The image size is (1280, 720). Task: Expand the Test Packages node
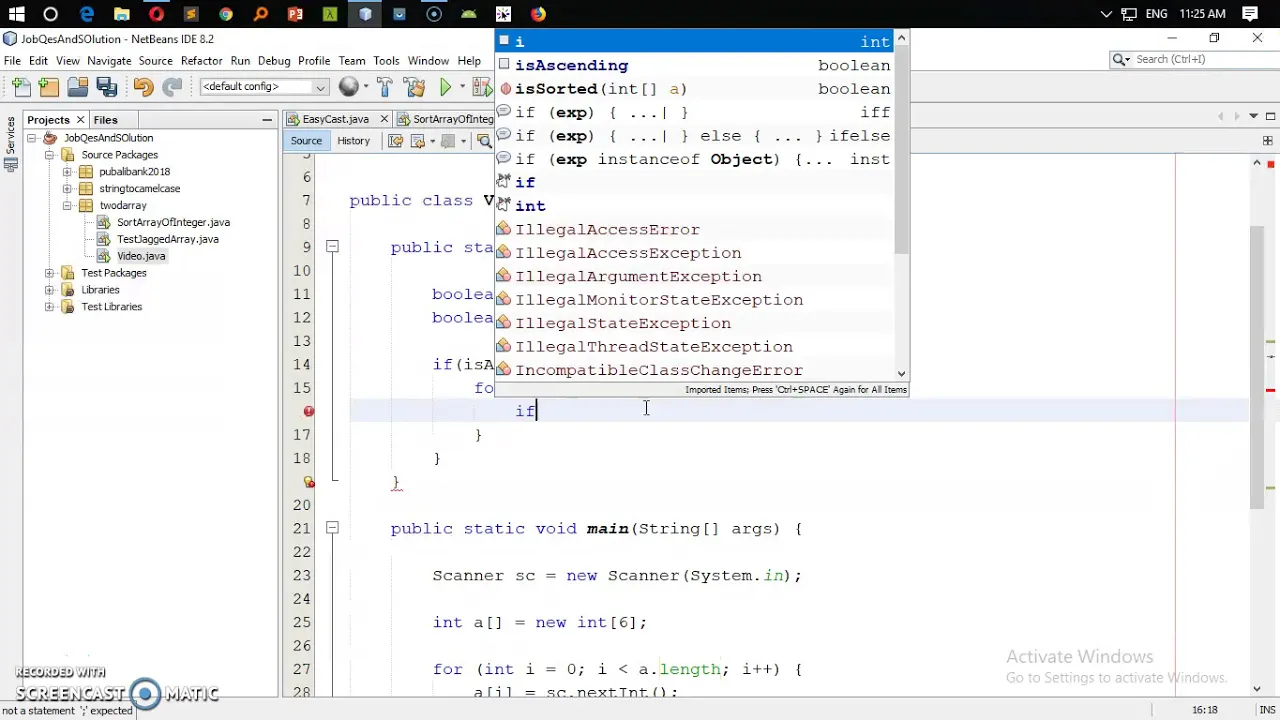point(49,273)
